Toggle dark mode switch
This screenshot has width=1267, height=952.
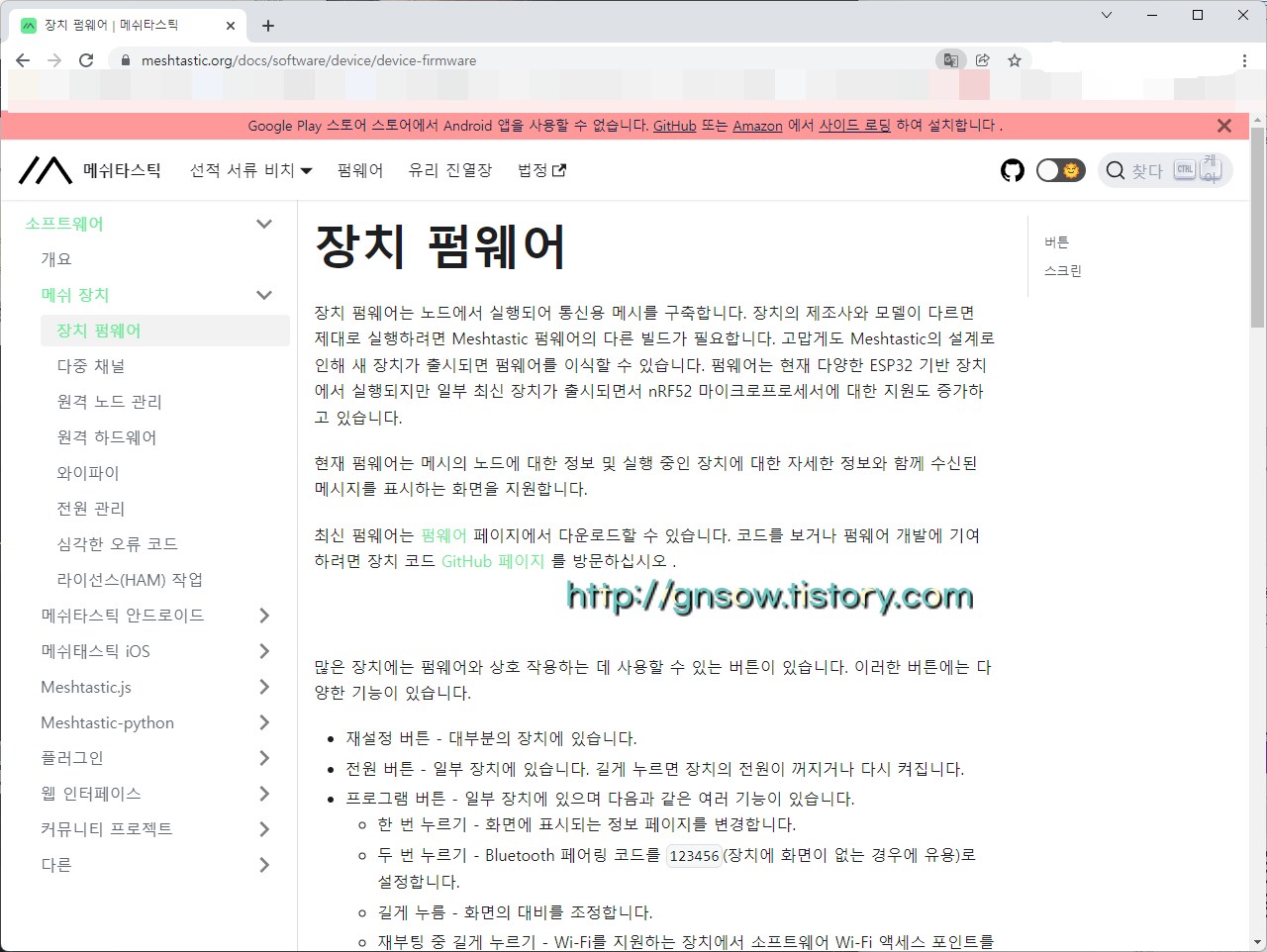click(1060, 170)
